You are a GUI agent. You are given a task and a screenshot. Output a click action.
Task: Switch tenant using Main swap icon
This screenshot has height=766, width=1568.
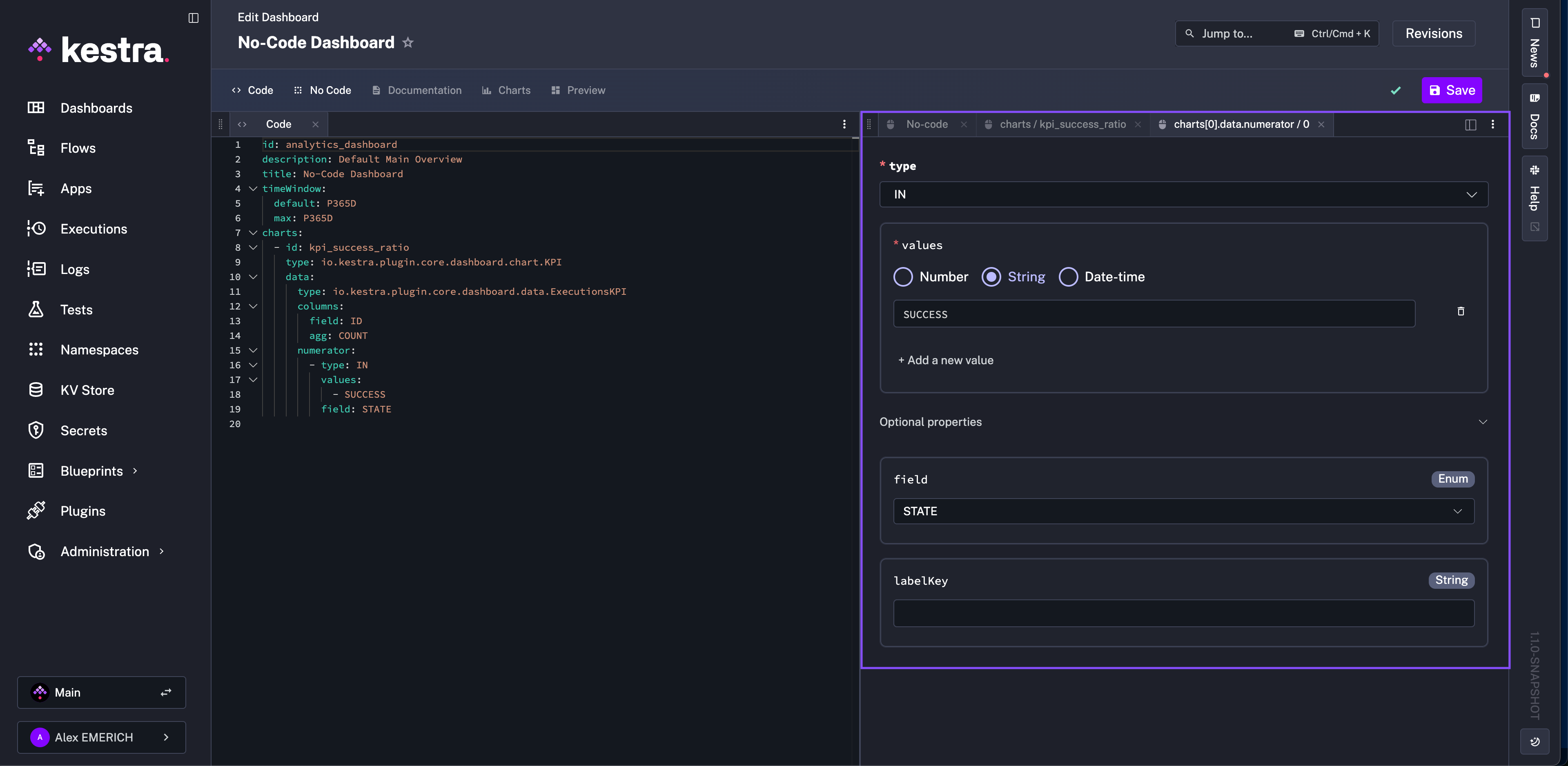click(165, 693)
